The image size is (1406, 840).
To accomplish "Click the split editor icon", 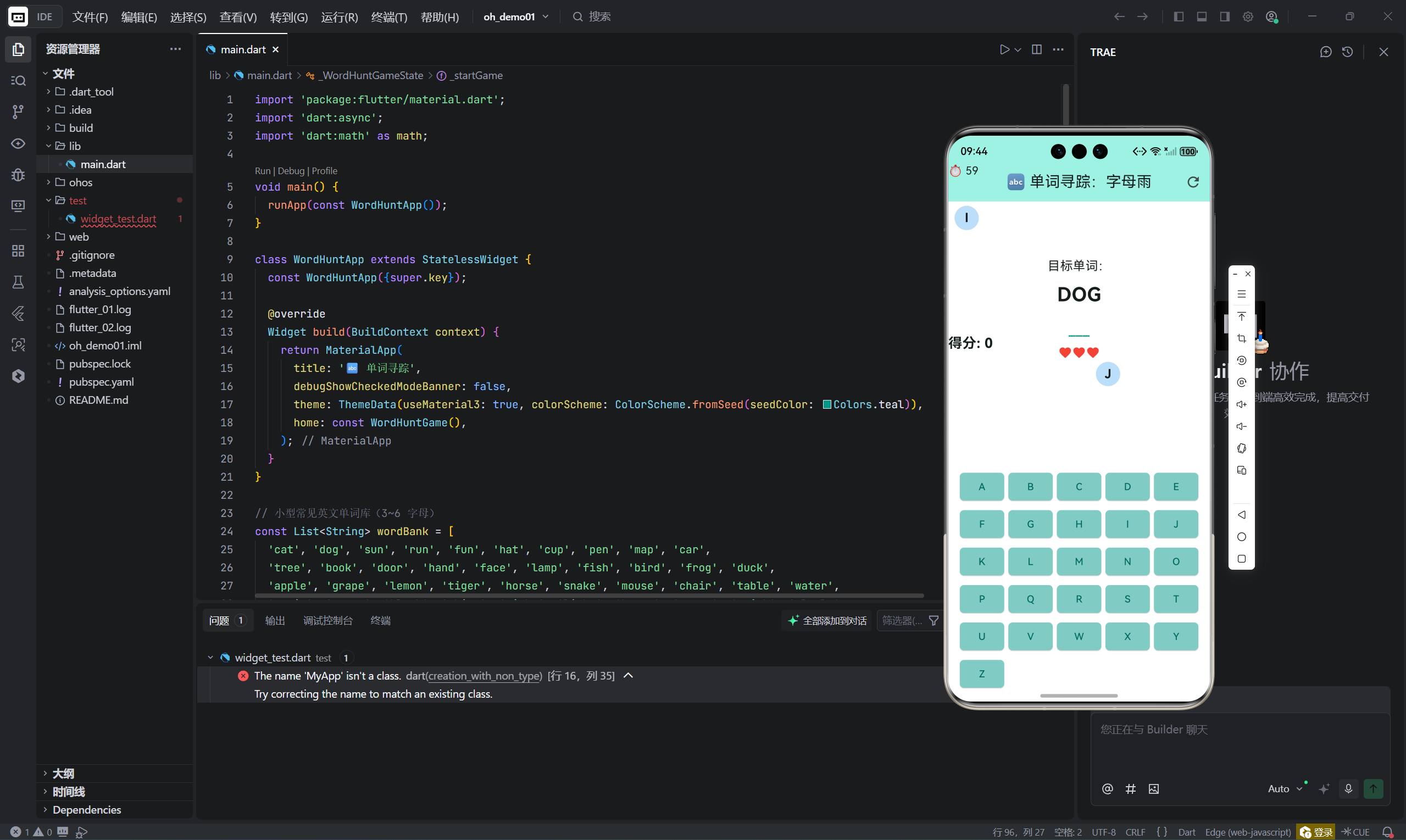I will point(1036,50).
